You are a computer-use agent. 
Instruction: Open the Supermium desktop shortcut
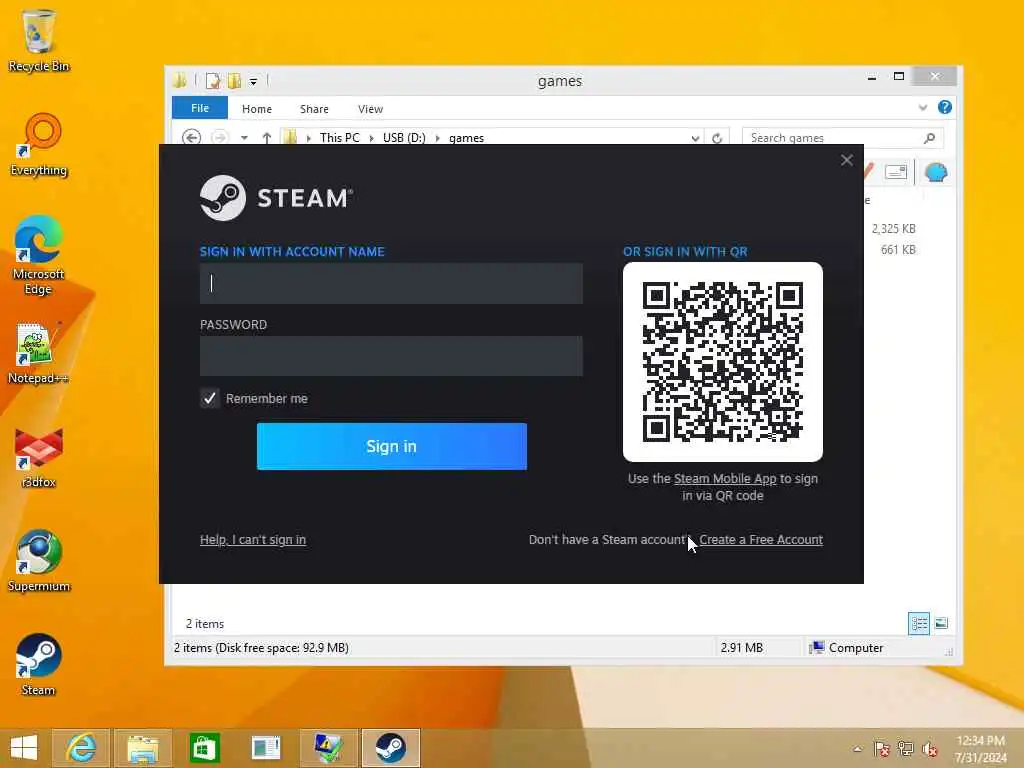click(x=39, y=561)
